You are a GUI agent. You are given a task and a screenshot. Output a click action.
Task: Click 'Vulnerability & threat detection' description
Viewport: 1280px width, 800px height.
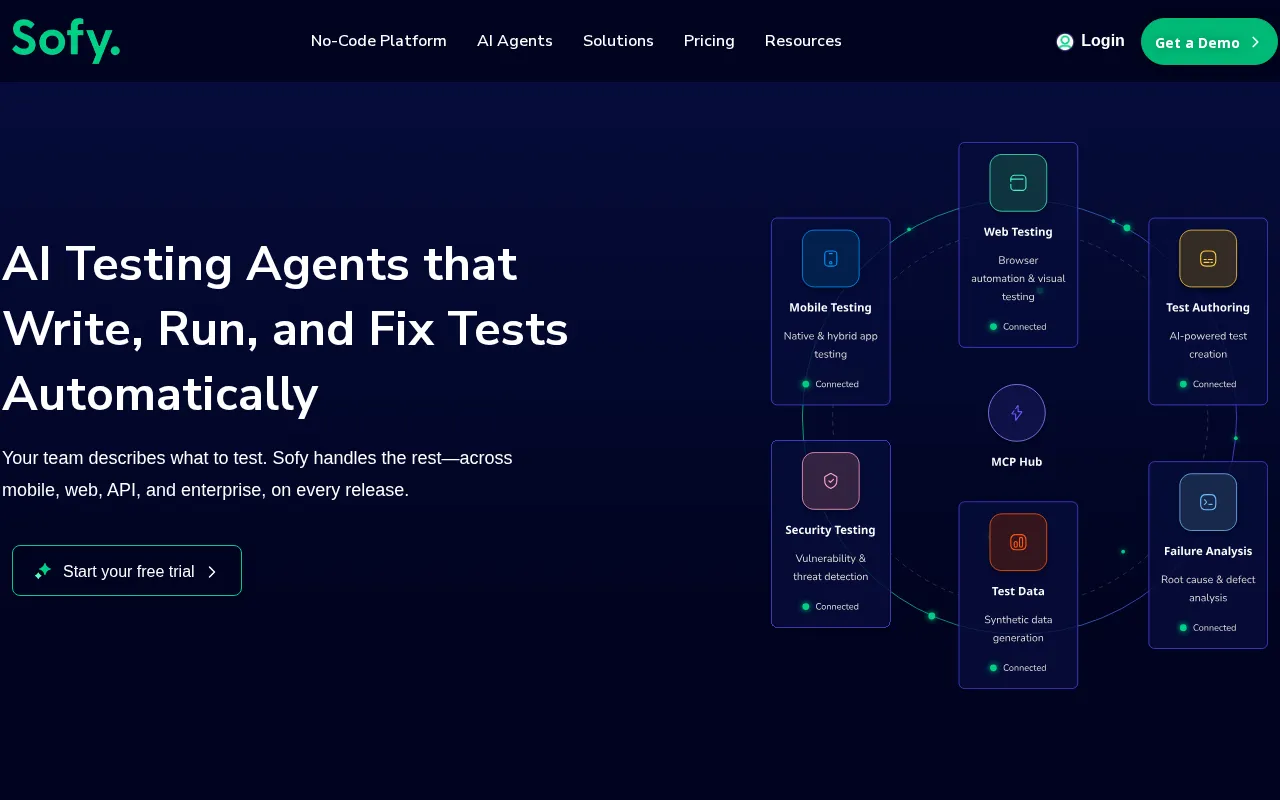pos(830,567)
